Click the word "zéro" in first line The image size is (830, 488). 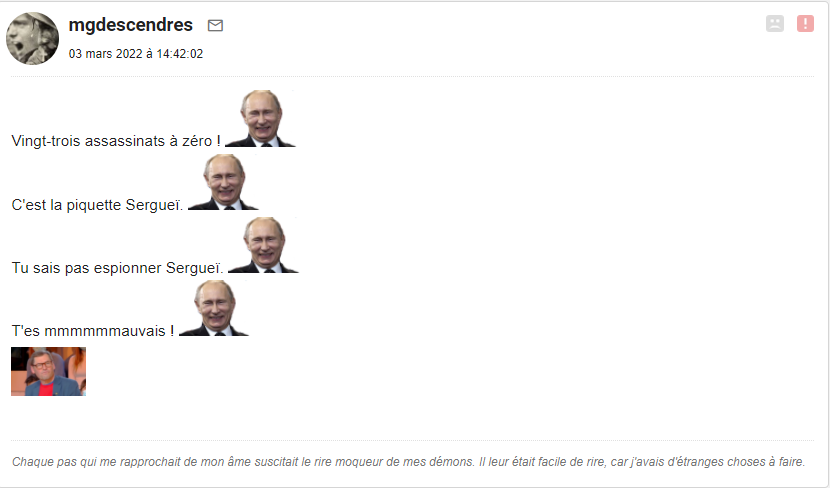pyautogui.click(x=197, y=141)
